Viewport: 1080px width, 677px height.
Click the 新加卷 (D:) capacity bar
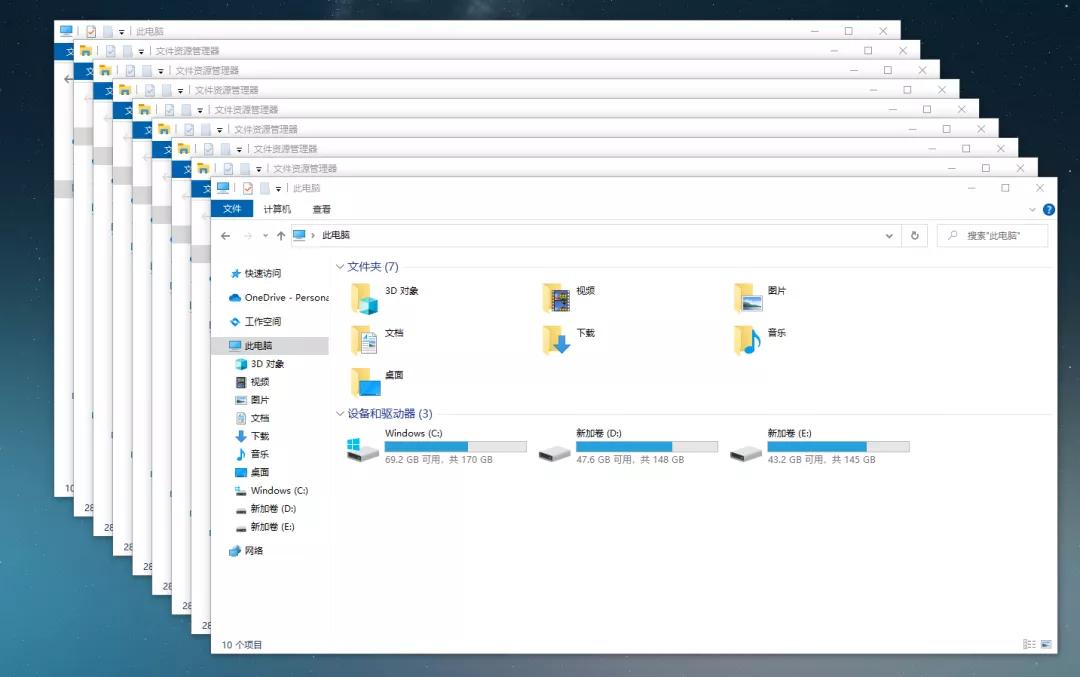point(647,446)
